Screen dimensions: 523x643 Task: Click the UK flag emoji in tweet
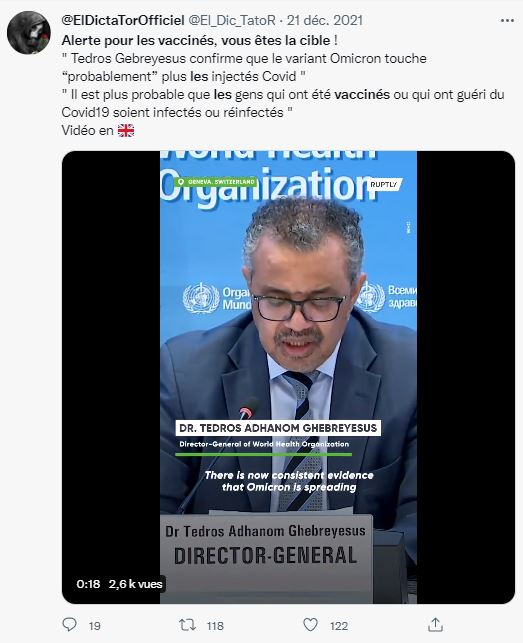[x=126, y=130]
